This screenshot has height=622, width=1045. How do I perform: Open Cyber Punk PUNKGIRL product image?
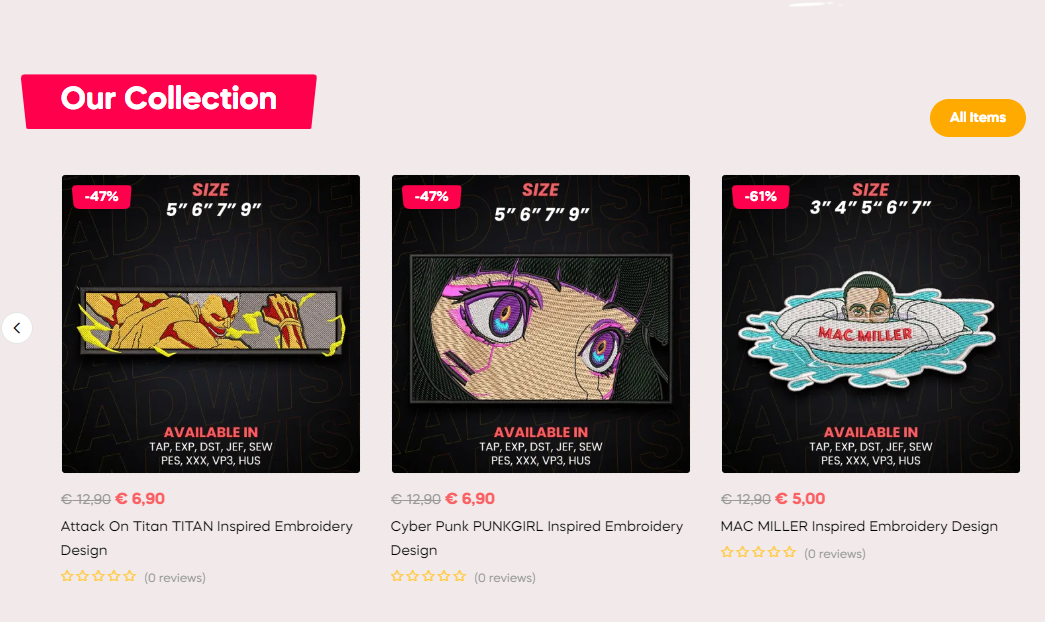[540, 324]
